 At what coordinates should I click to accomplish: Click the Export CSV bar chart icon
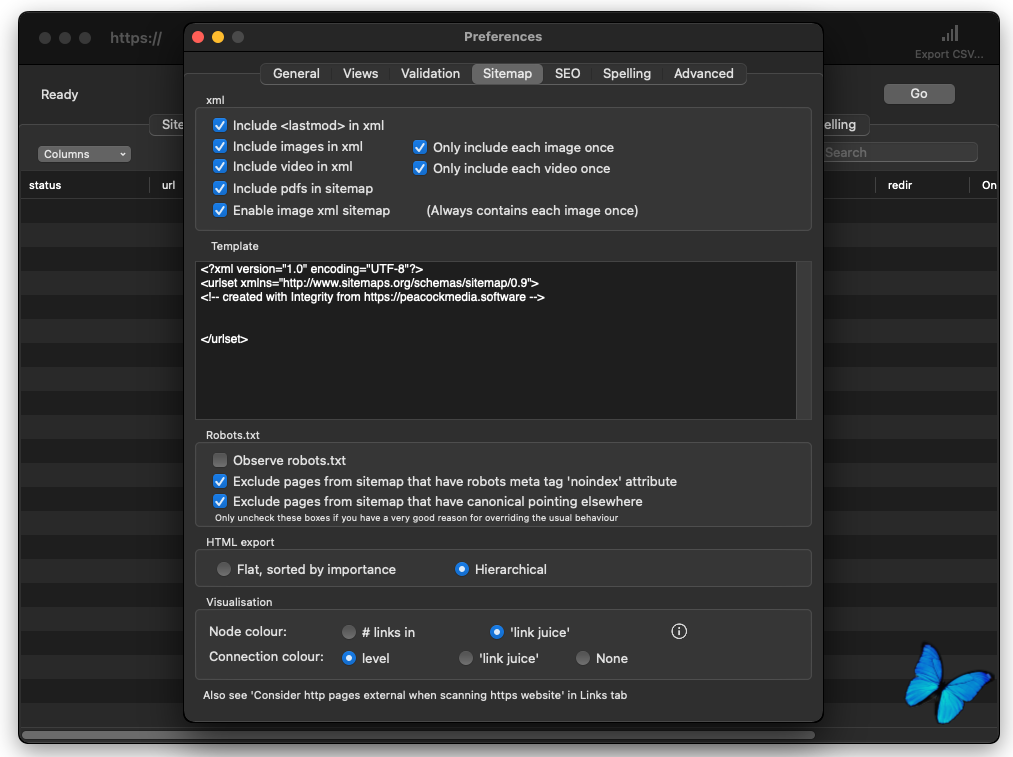(949, 35)
